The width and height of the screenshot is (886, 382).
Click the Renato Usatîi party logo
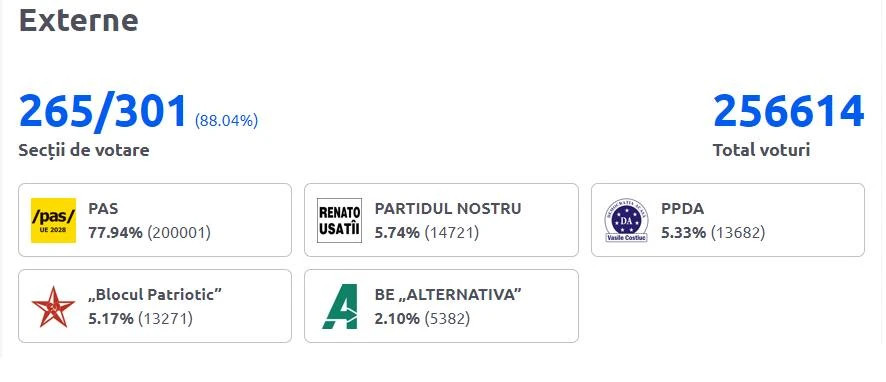click(339, 220)
